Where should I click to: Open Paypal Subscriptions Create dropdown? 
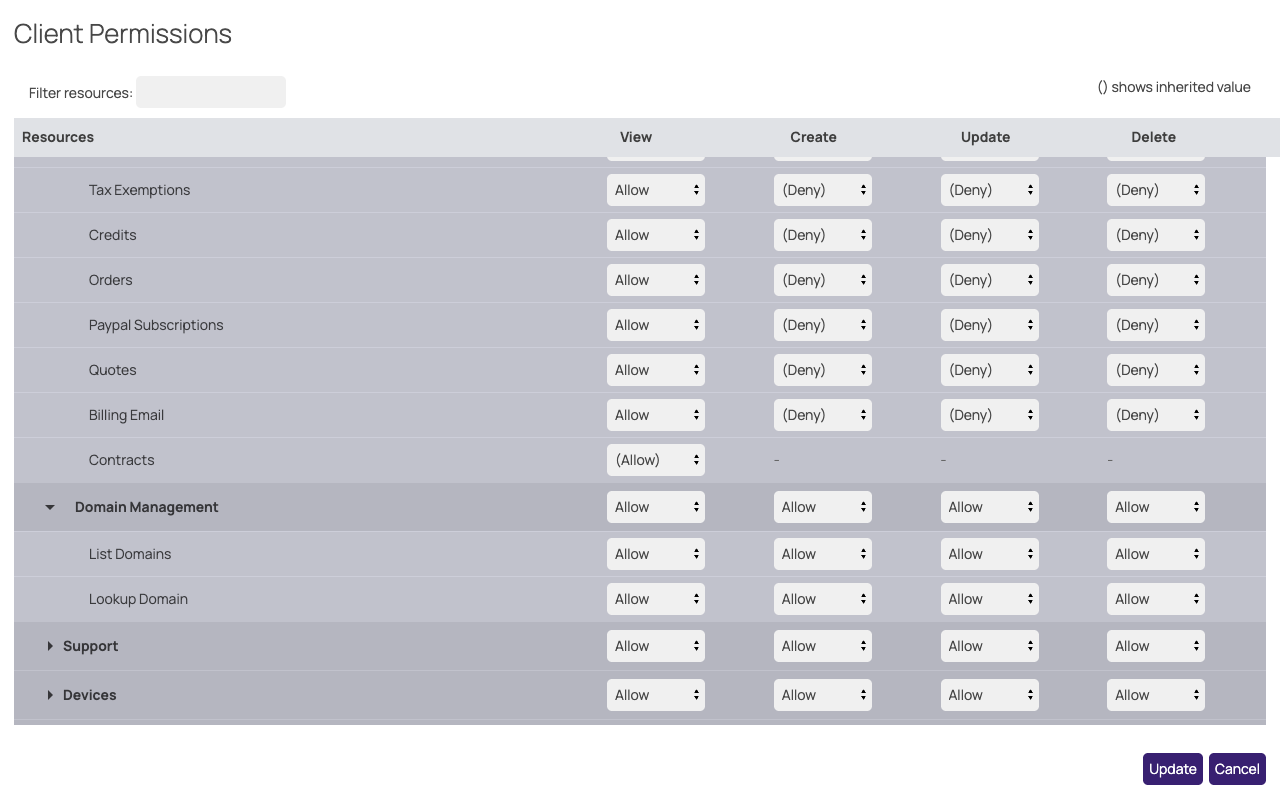click(x=823, y=325)
